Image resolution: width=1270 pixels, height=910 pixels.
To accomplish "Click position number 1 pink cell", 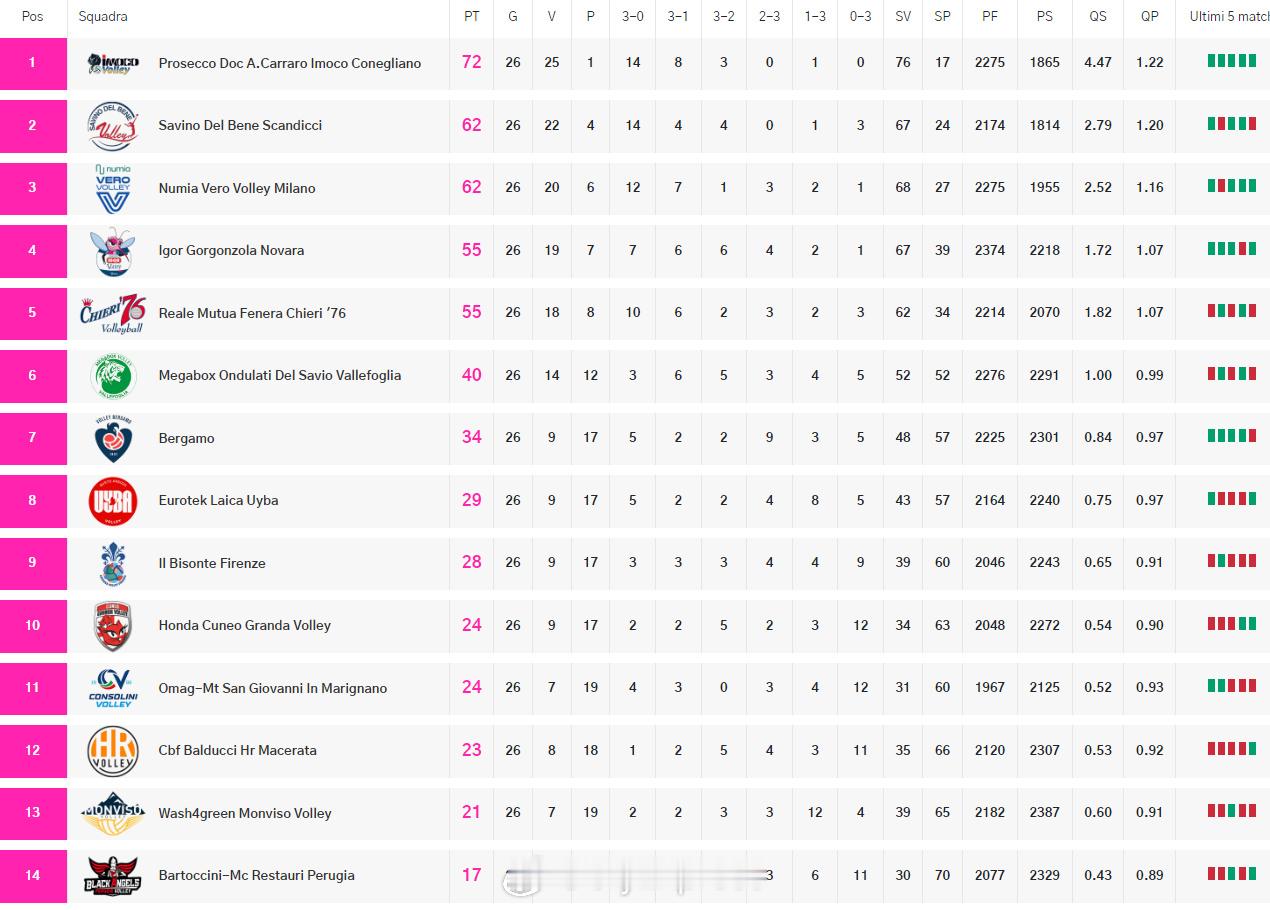I will click(x=33, y=63).
